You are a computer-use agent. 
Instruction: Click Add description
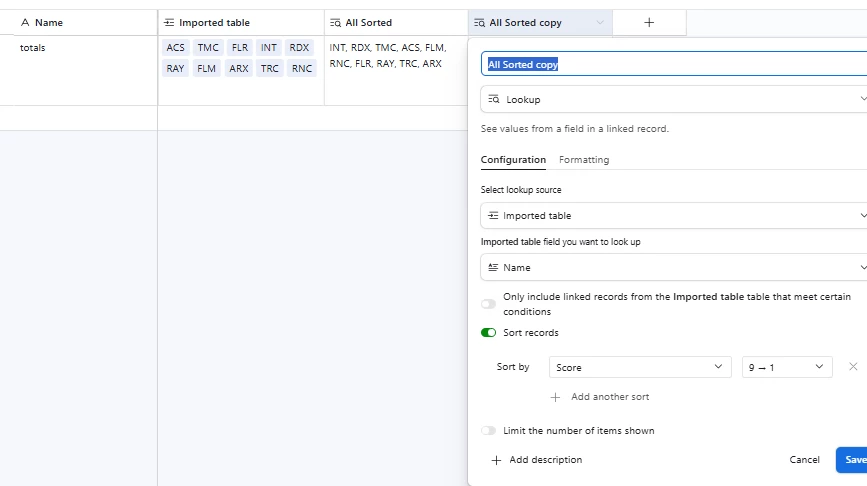click(537, 460)
